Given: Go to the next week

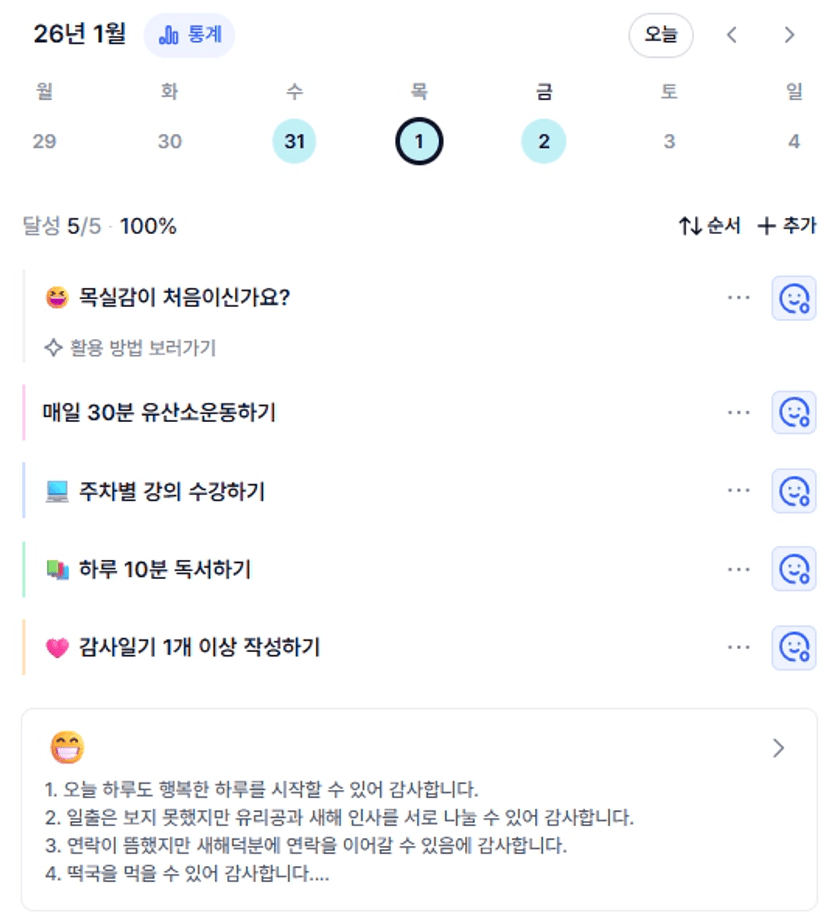Looking at the screenshot, I should point(789,35).
